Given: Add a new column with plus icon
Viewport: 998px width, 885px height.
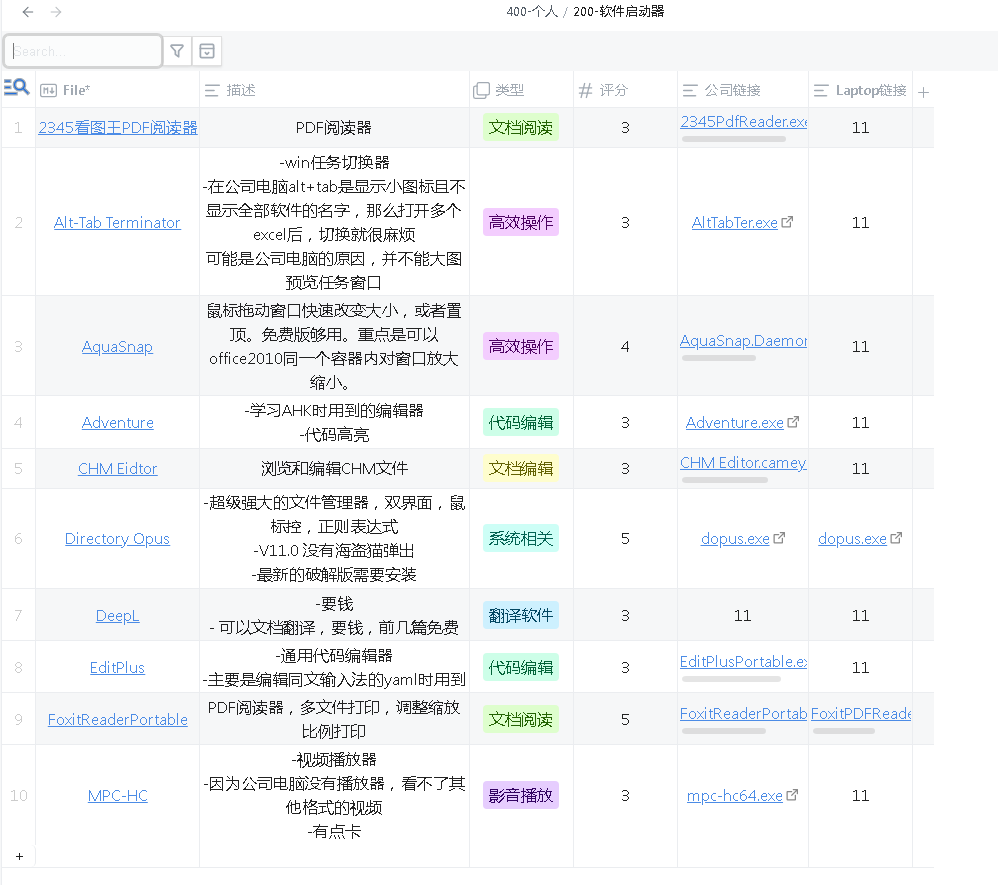Looking at the screenshot, I should pos(923,91).
